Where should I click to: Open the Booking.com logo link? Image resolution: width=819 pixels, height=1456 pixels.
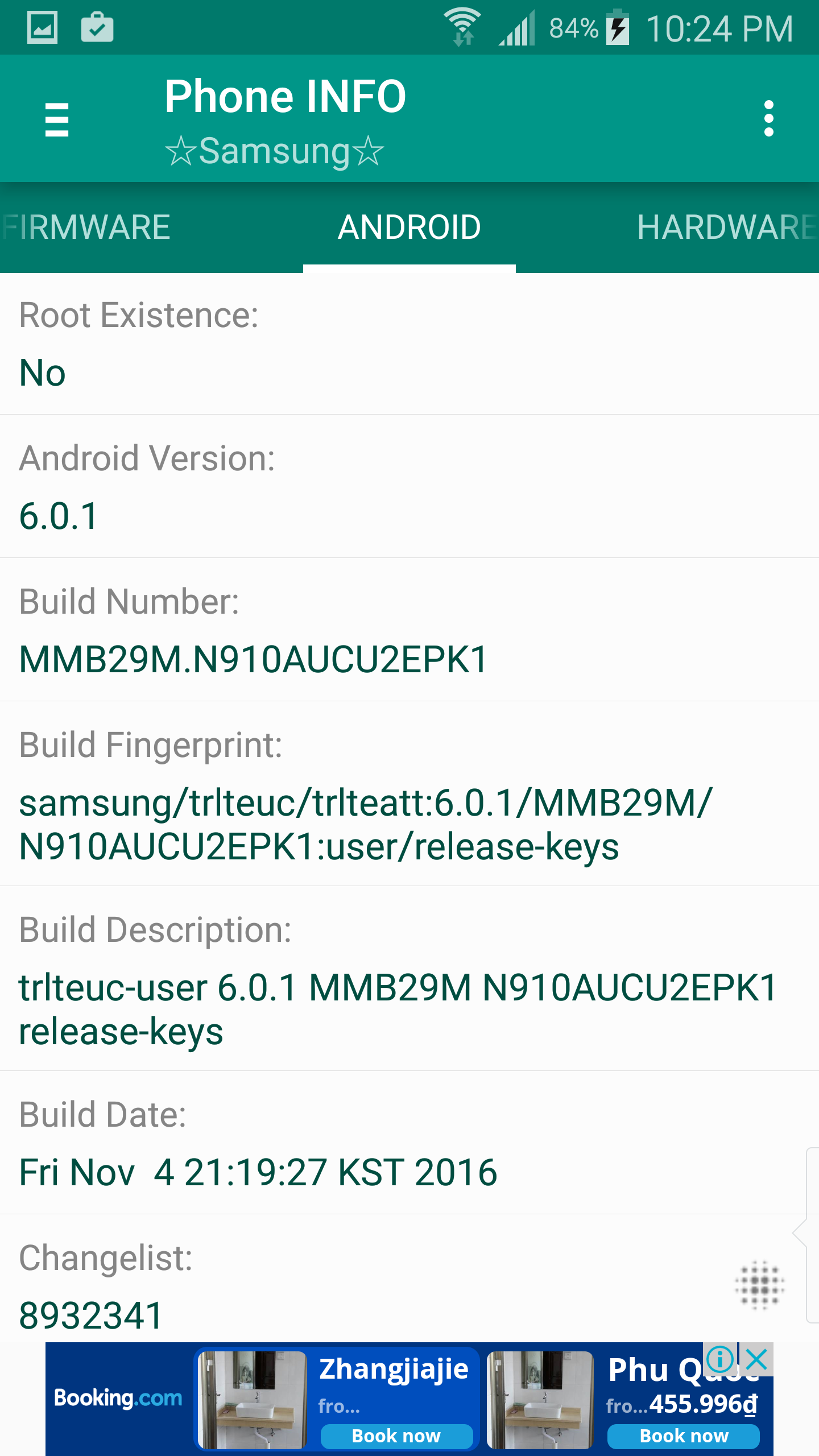pos(118,1398)
